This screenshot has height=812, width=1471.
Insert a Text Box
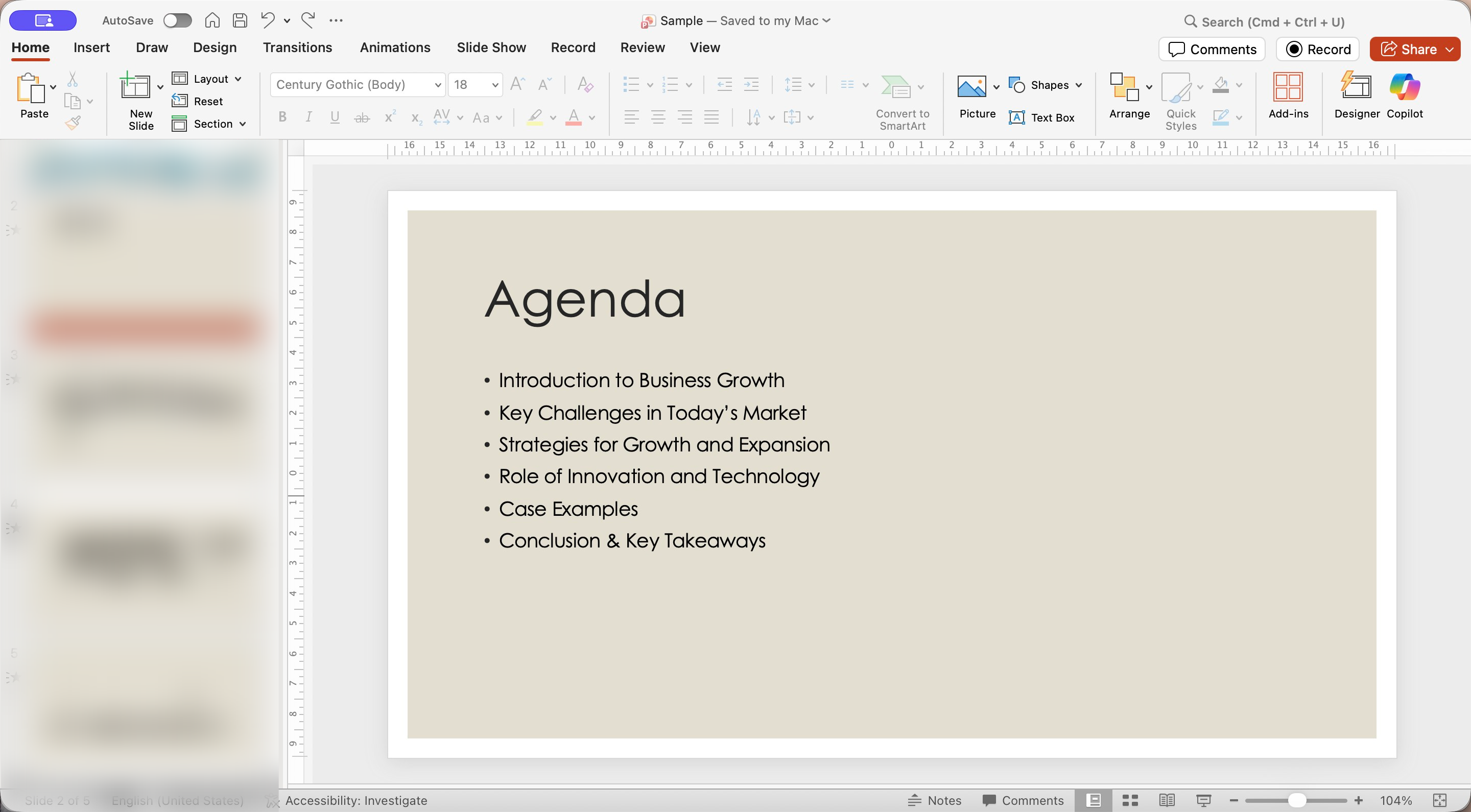[1042, 117]
